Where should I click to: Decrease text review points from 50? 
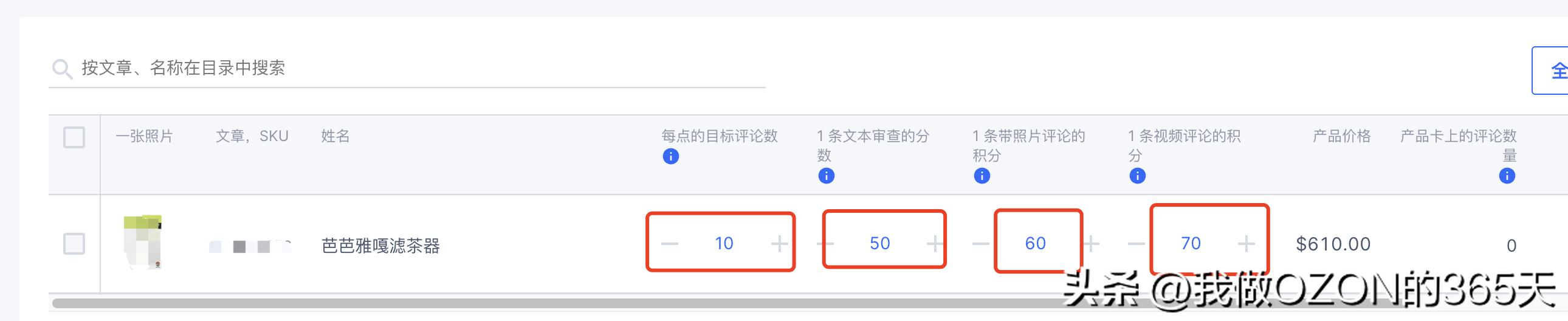825,244
